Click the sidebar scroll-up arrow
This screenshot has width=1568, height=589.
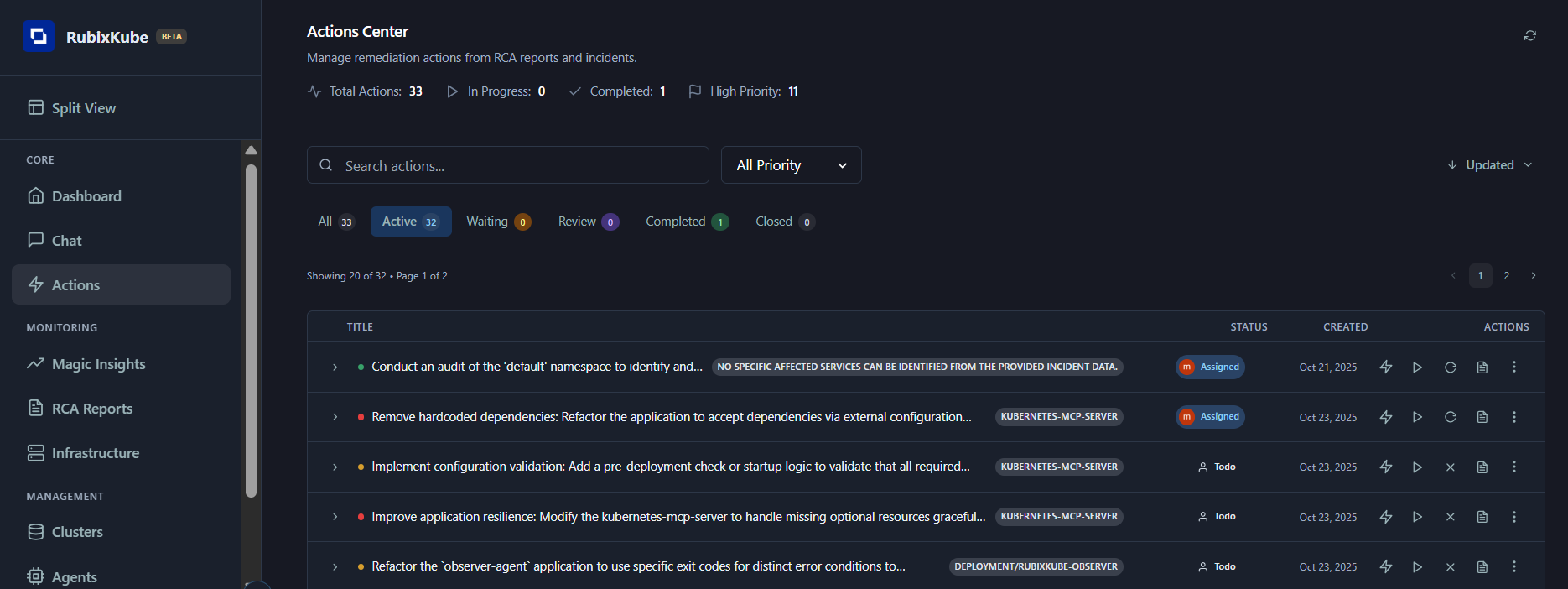(x=251, y=150)
